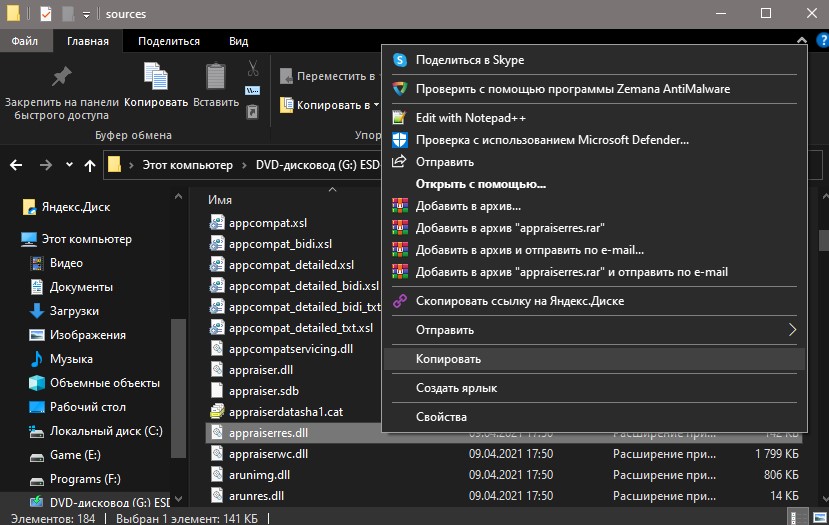Collapse the ribbon with chevron
The height and width of the screenshot is (525, 829).
pos(802,41)
